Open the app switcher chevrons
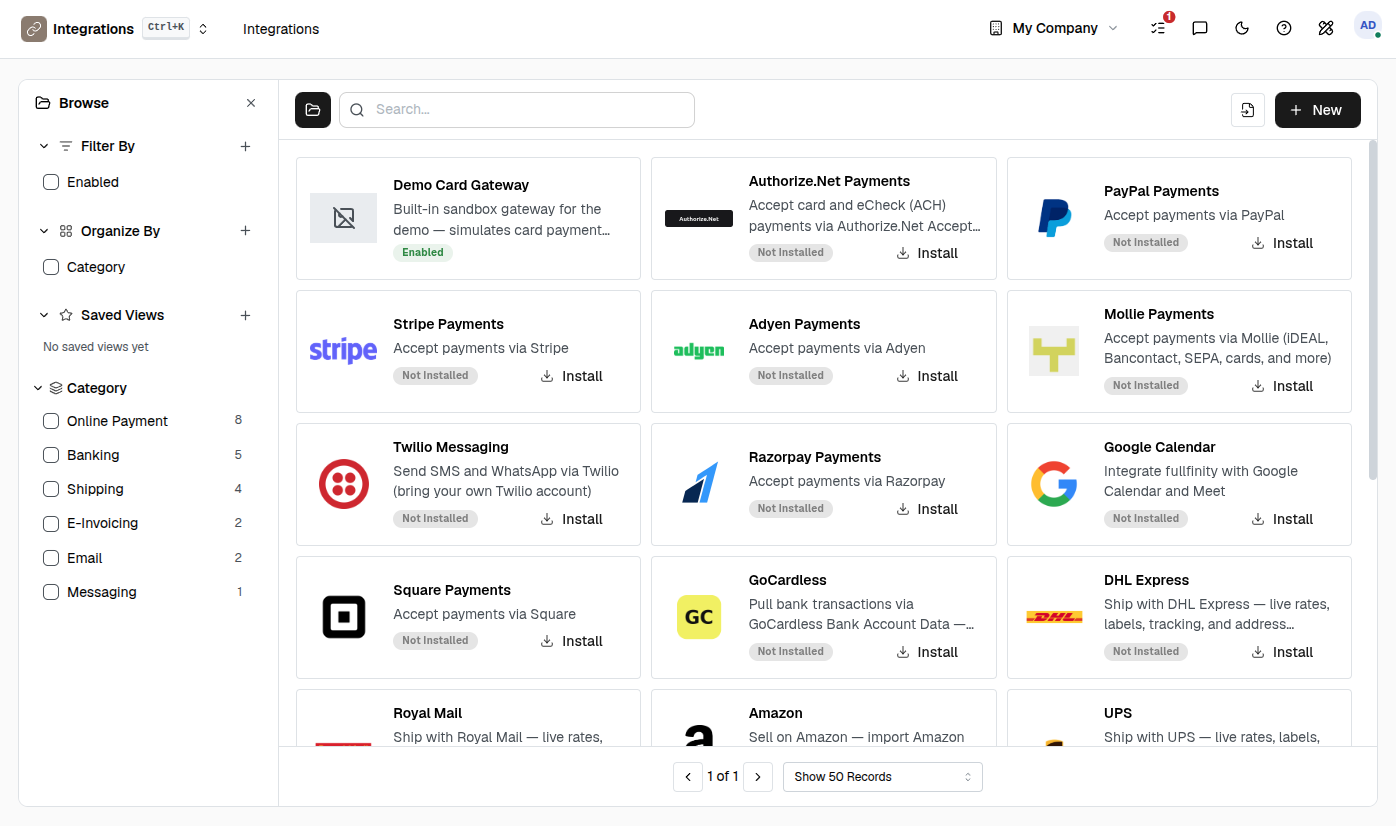 tap(203, 29)
